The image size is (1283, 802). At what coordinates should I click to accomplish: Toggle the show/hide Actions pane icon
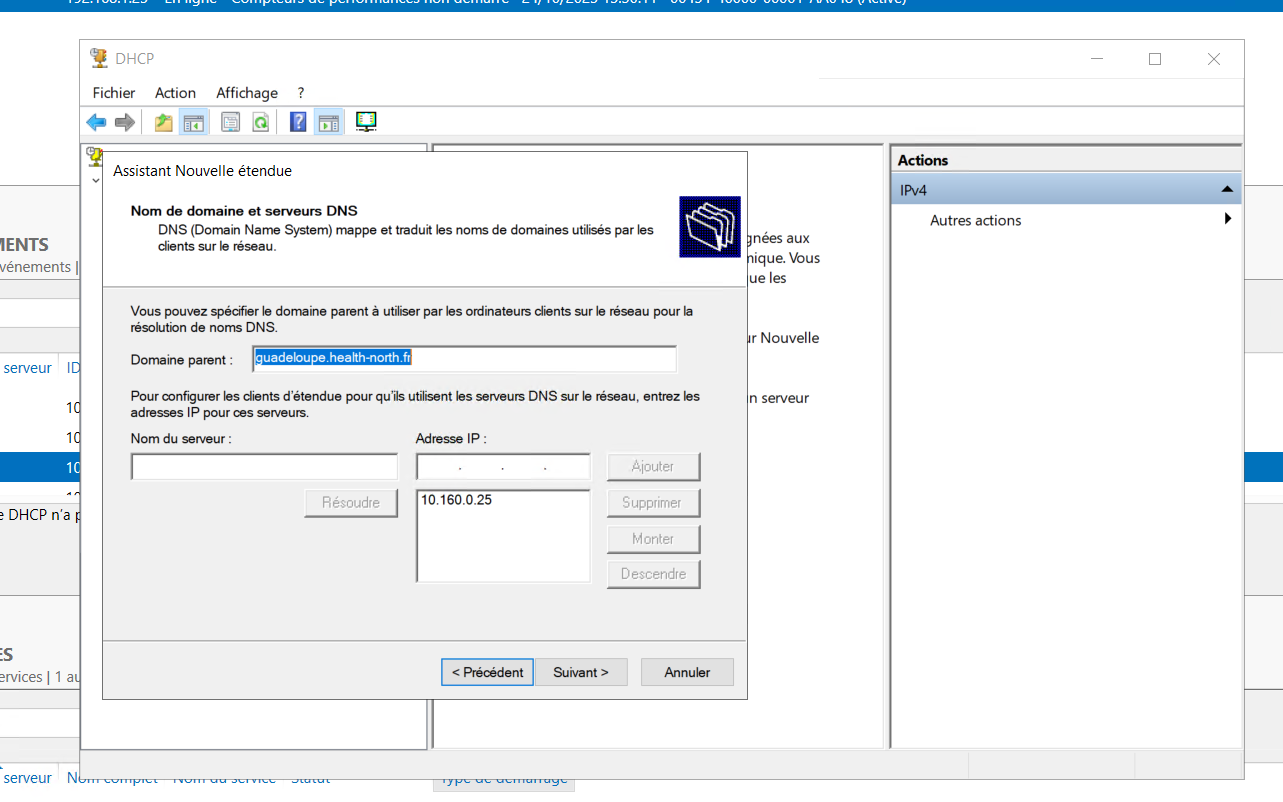328,122
